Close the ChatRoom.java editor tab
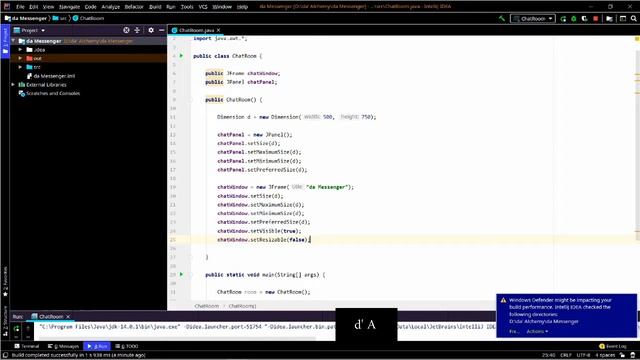The image size is (640, 360). click(x=219, y=30)
